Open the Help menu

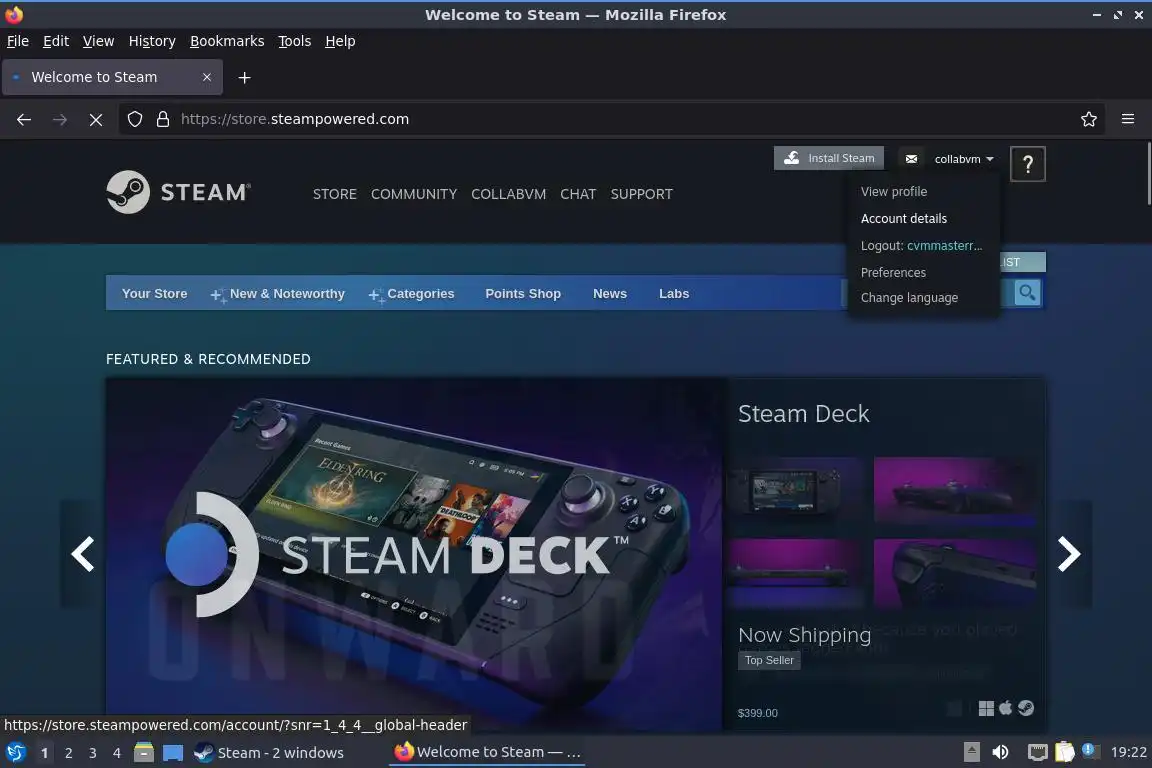340,41
